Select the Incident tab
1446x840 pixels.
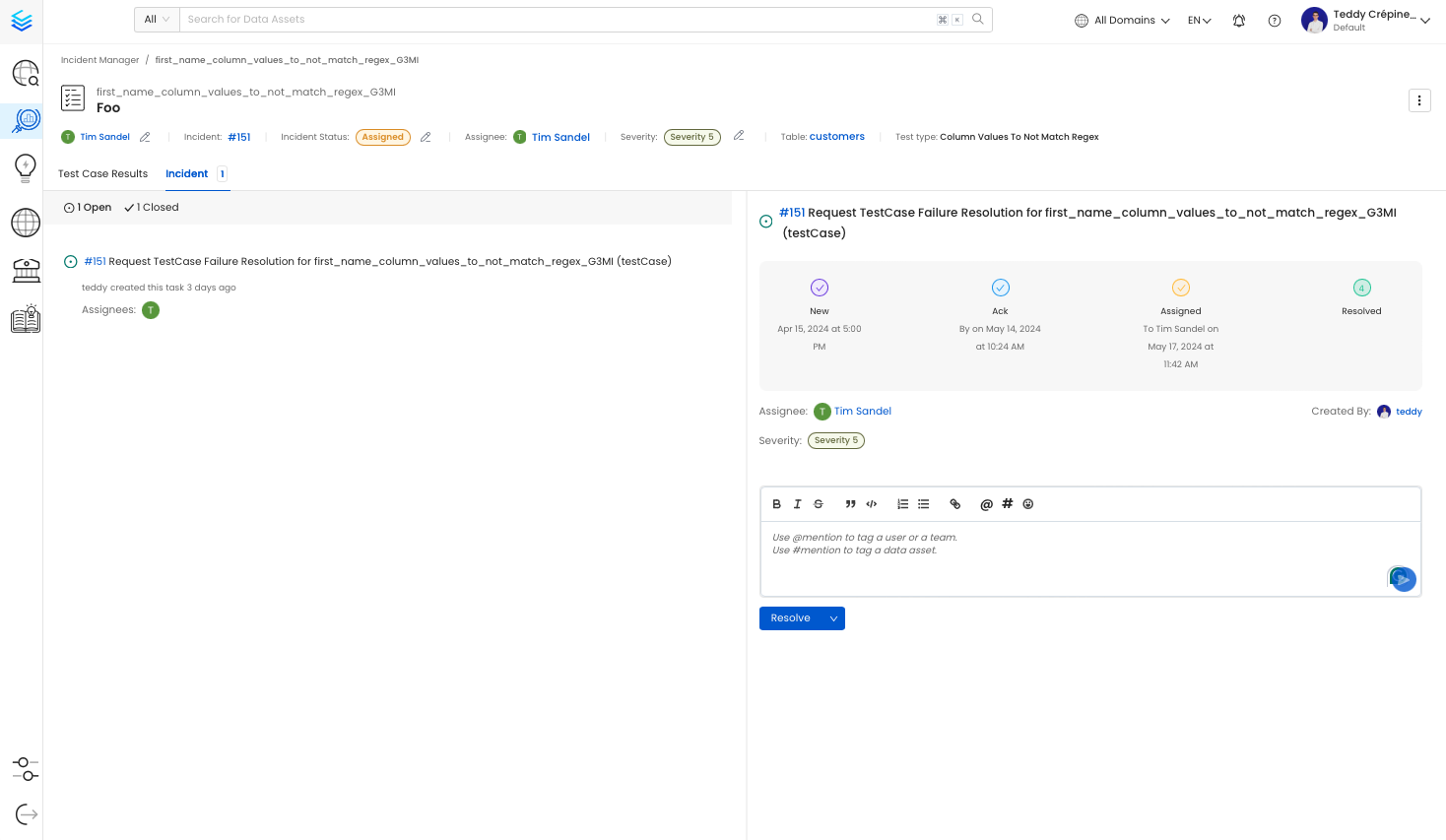[187, 173]
